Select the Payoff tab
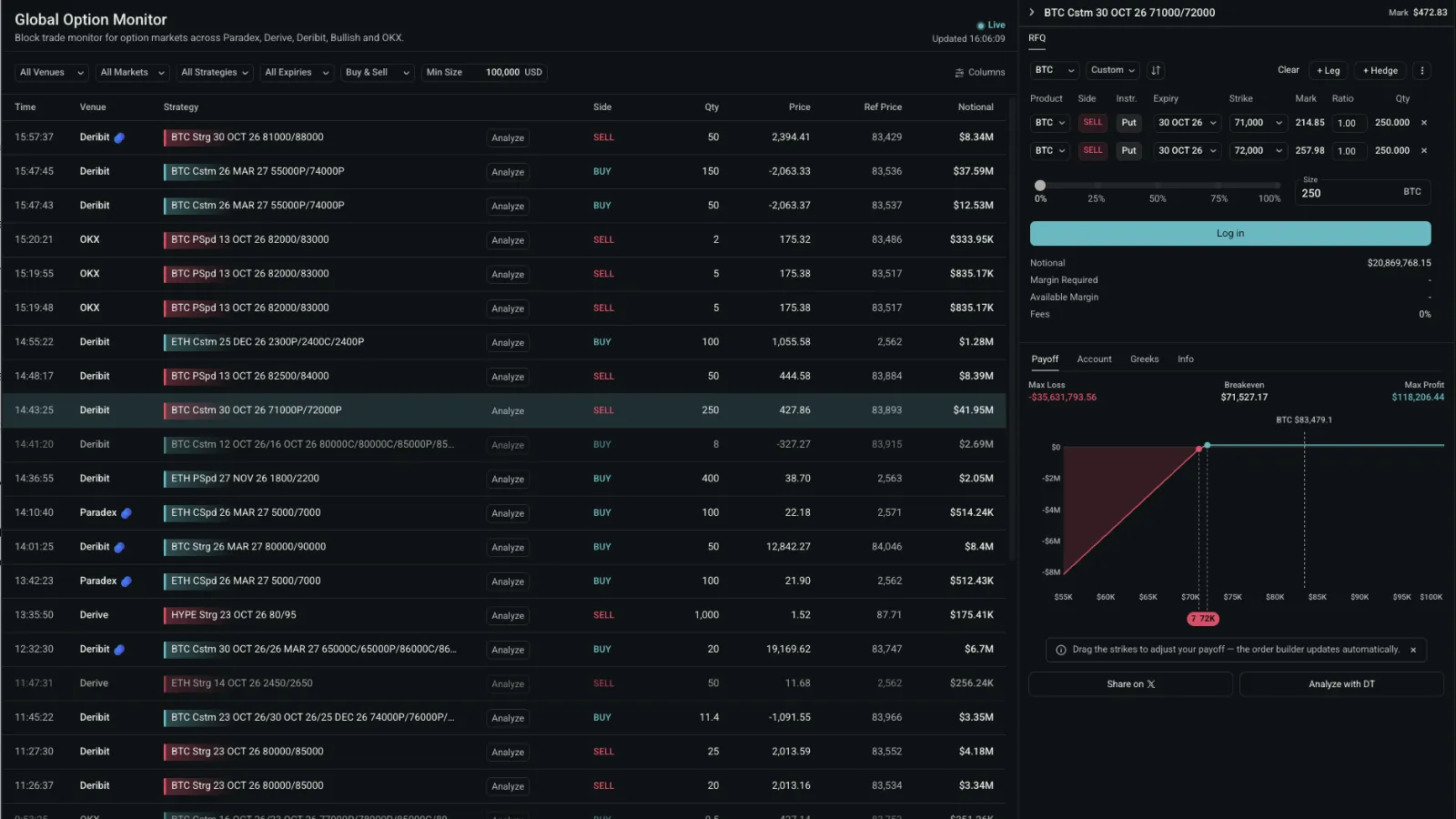Image resolution: width=1456 pixels, height=819 pixels. (1045, 359)
